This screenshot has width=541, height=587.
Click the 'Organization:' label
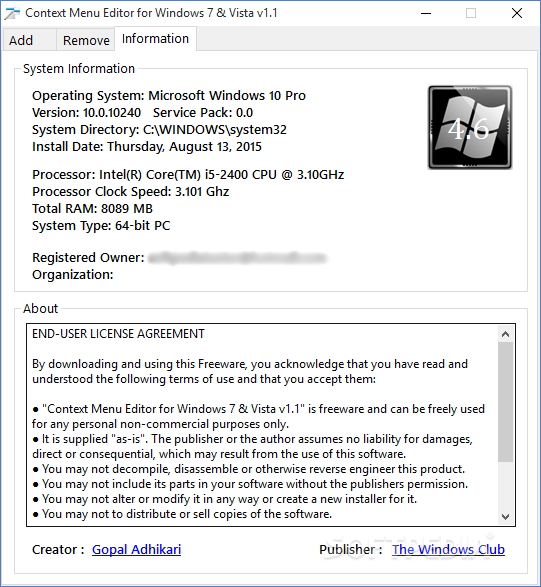73,275
